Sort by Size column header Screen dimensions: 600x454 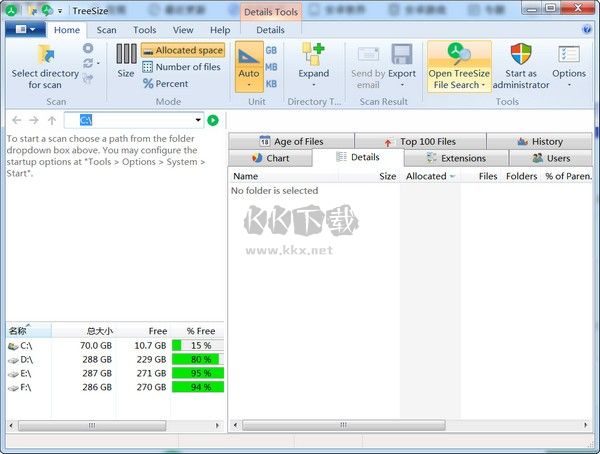point(369,176)
